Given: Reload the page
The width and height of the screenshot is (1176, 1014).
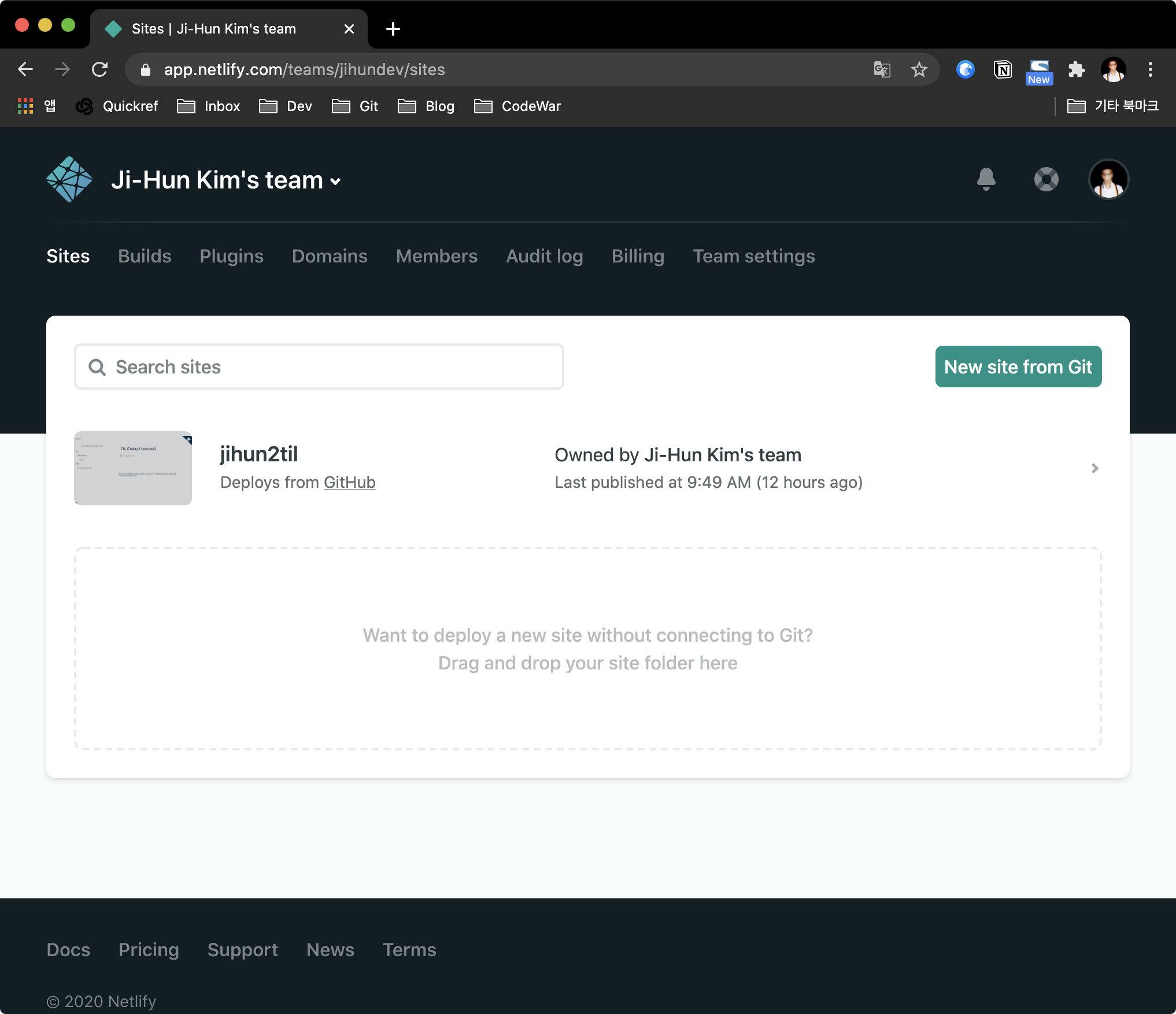Looking at the screenshot, I should (100, 70).
